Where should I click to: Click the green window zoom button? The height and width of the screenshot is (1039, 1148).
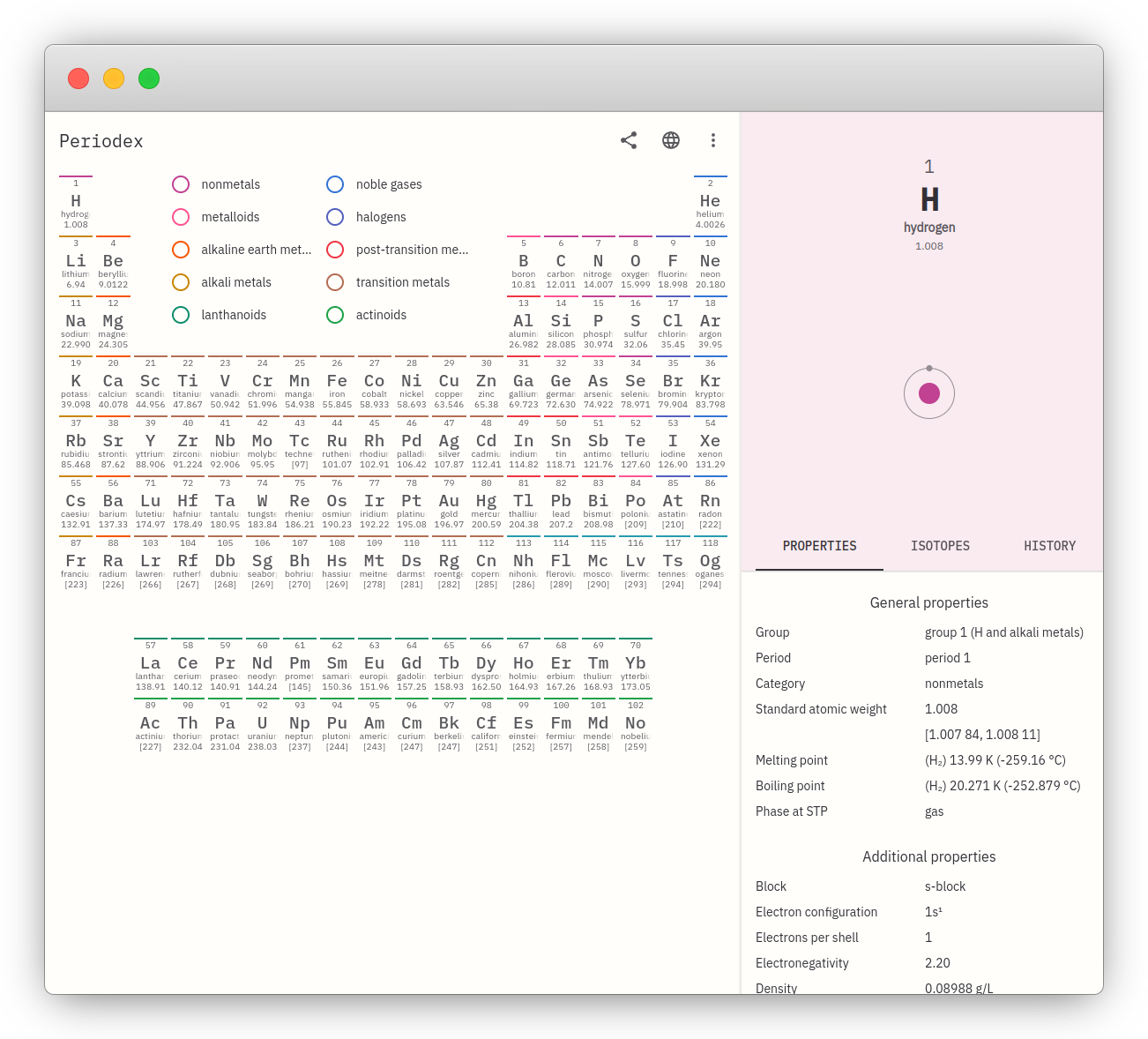pos(149,78)
